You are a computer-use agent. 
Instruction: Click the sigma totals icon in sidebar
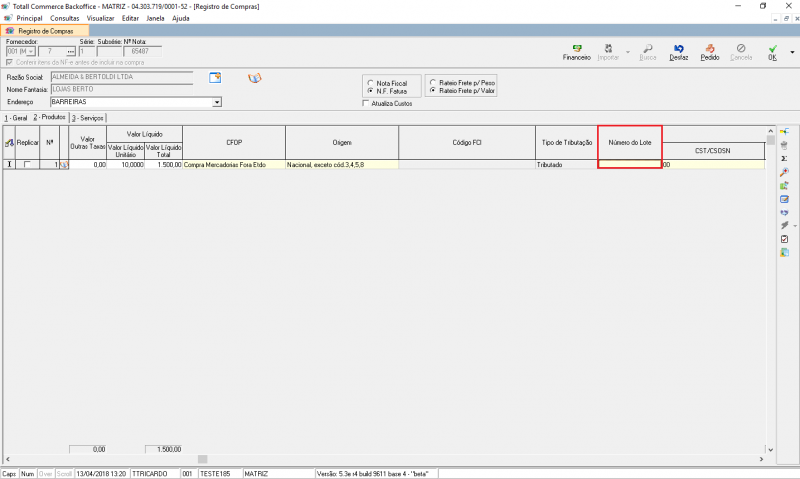(784, 159)
